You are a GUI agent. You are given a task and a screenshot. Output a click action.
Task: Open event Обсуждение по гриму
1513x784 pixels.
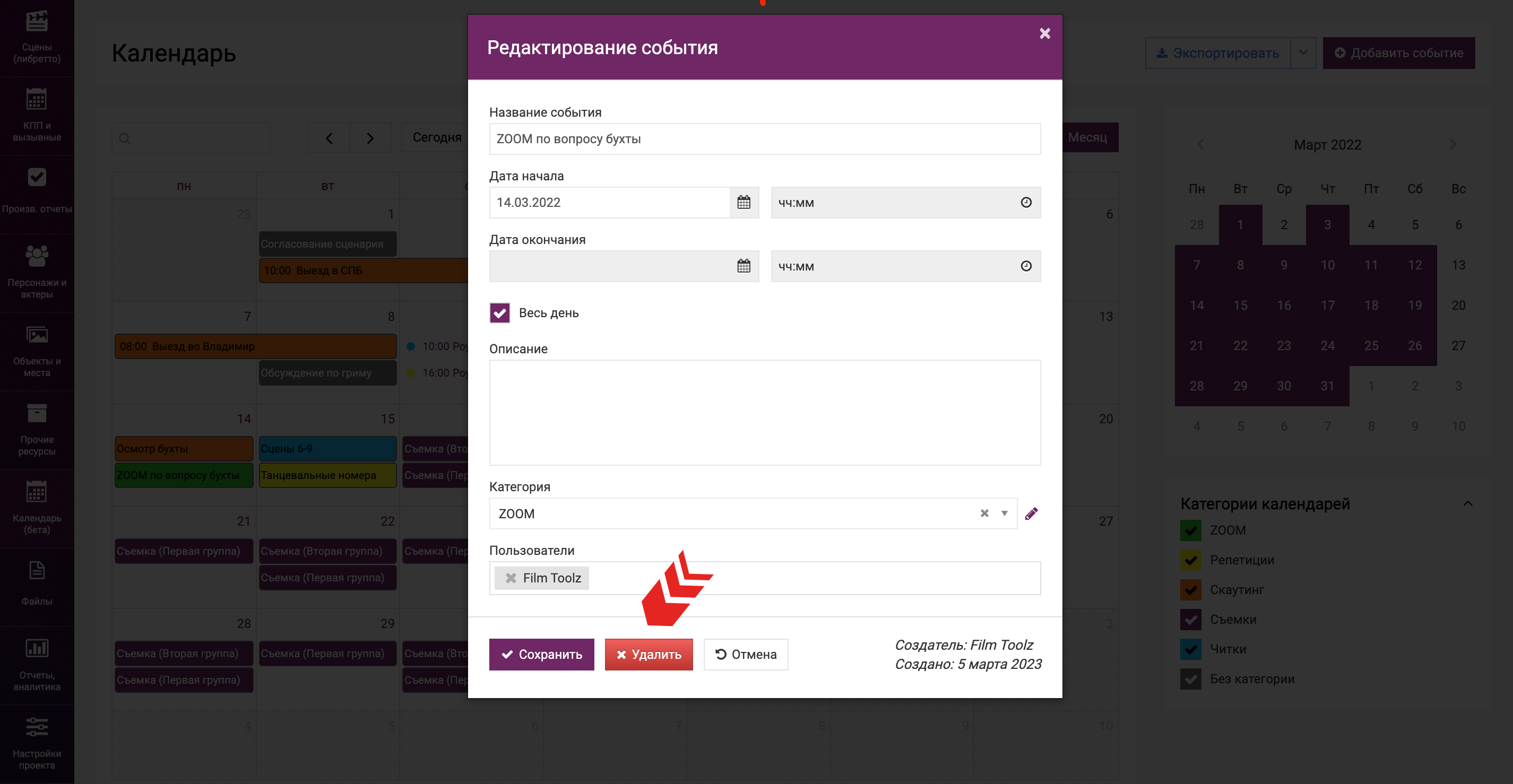click(328, 373)
